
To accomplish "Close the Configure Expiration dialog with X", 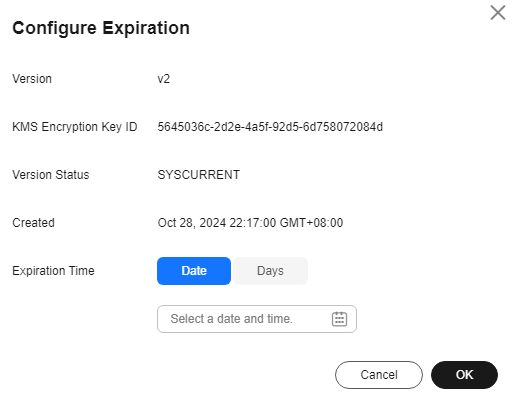I will pos(498,13).
